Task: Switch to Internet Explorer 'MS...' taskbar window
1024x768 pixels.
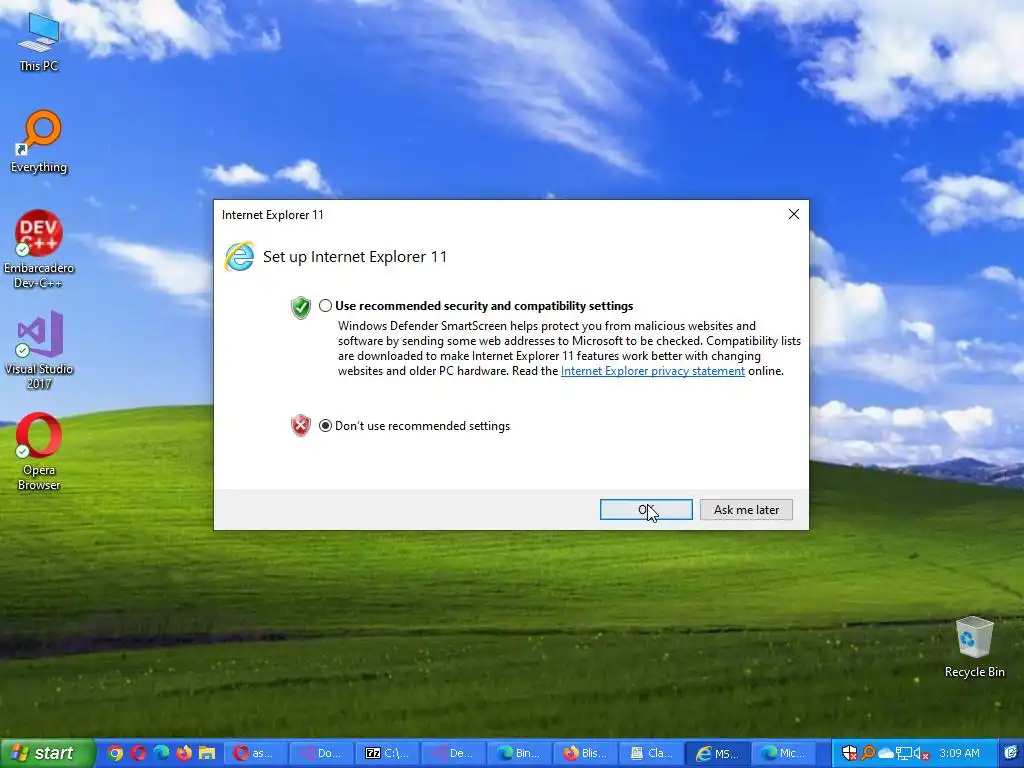Action: pos(718,753)
